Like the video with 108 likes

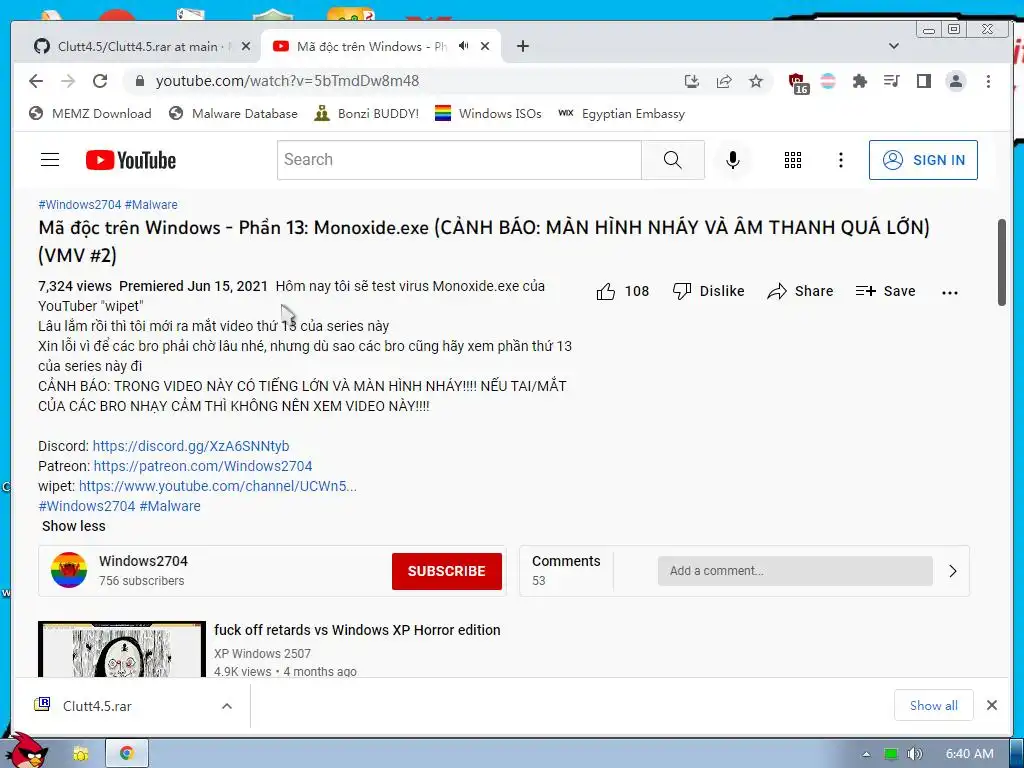pos(622,291)
